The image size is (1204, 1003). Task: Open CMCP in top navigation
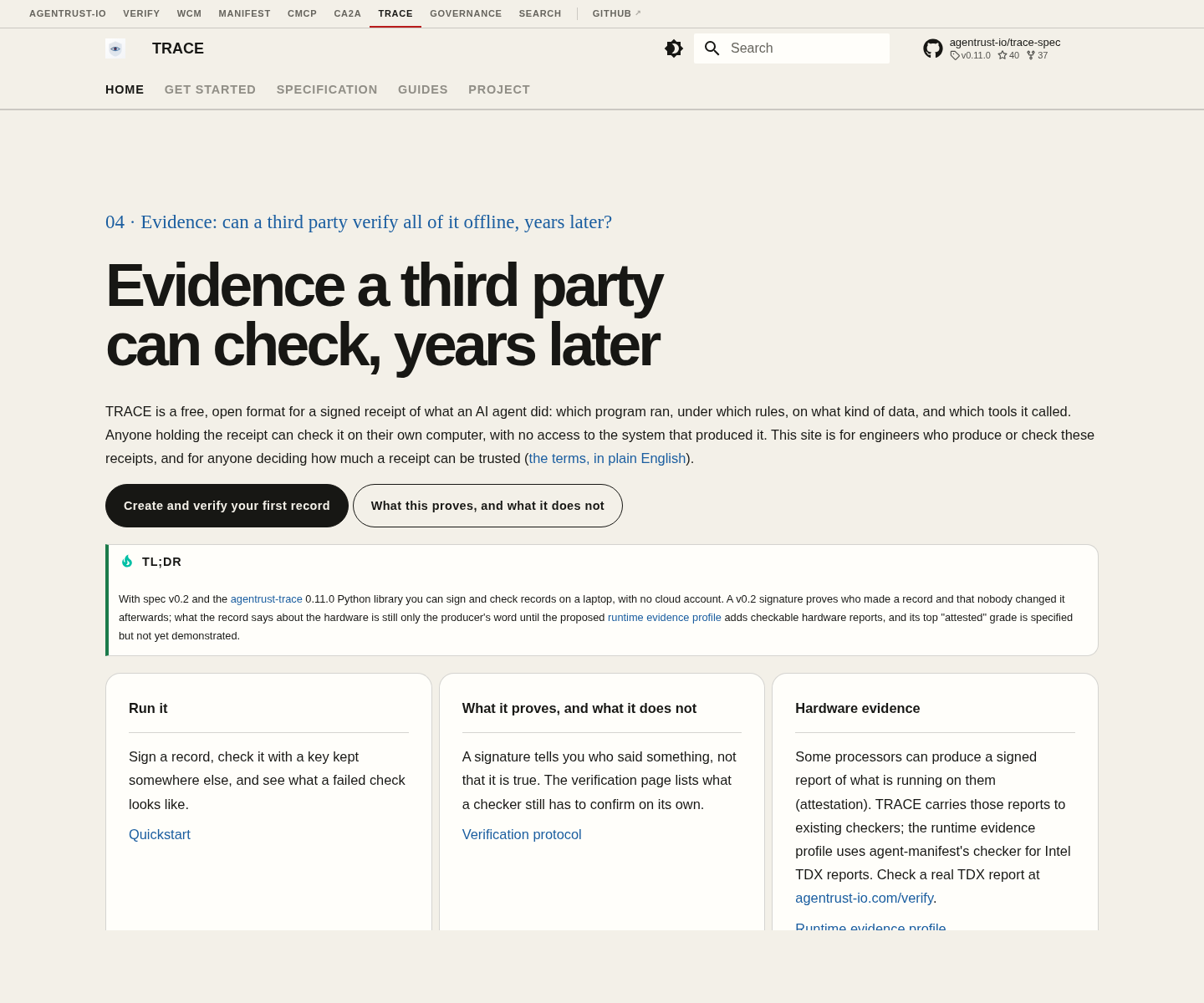(302, 13)
